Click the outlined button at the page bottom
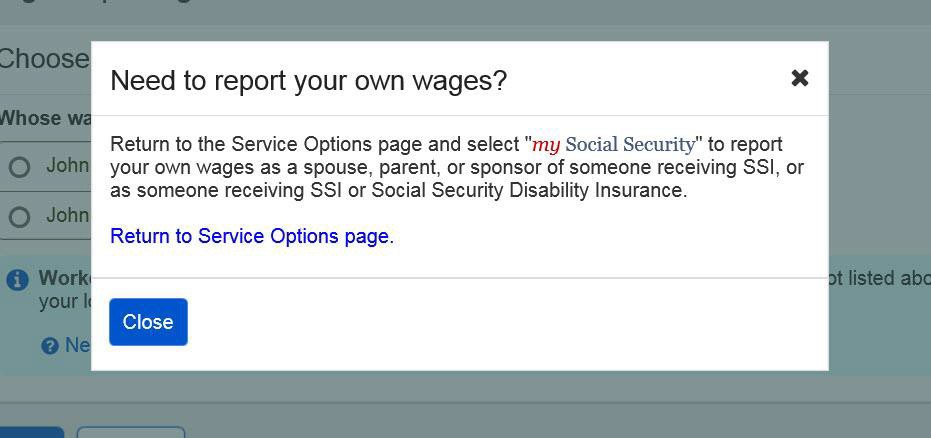The height and width of the screenshot is (438, 931). (130, 432)
